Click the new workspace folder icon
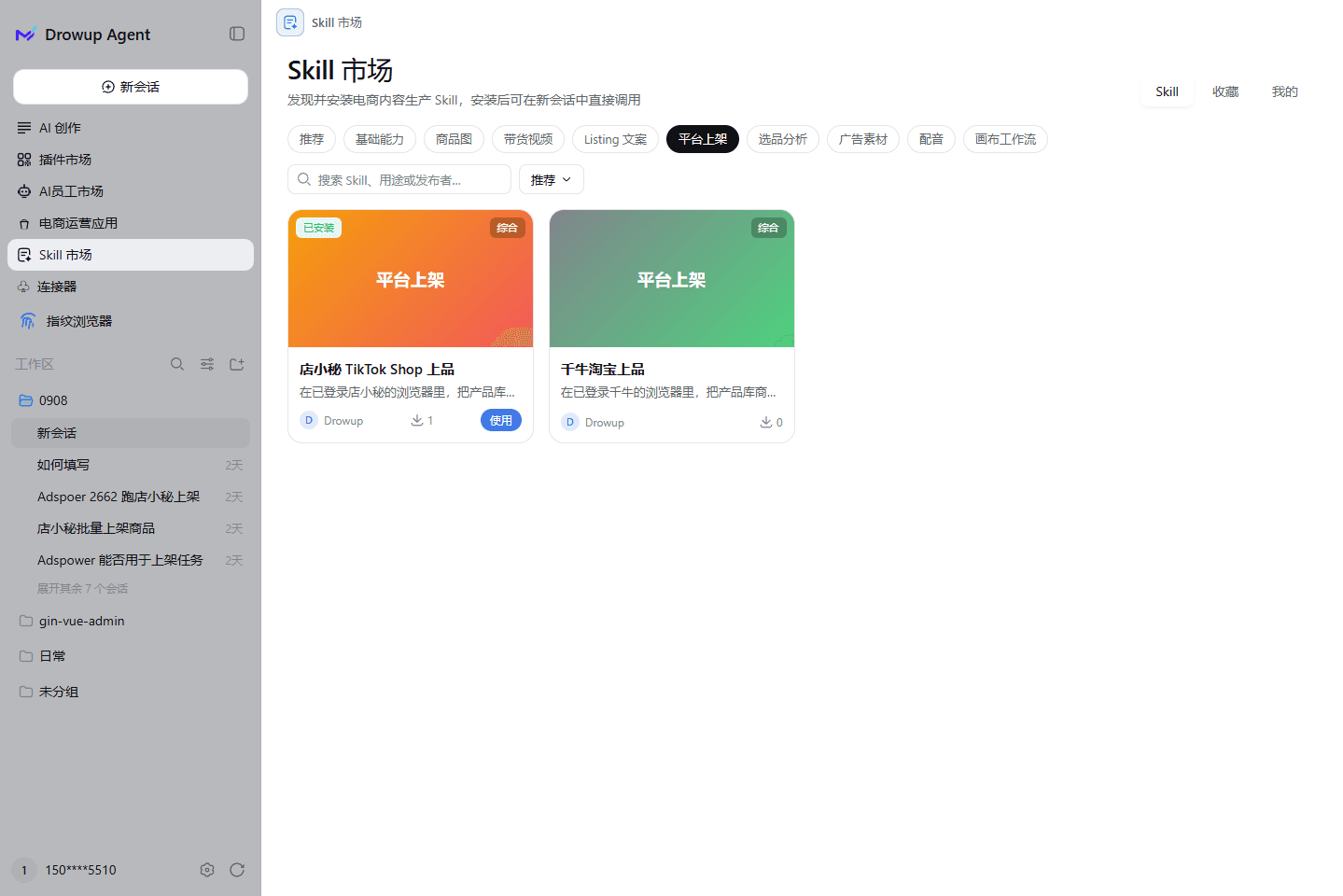The width and height of the screenshot is (1343, 896). click(x=237, y=364)
